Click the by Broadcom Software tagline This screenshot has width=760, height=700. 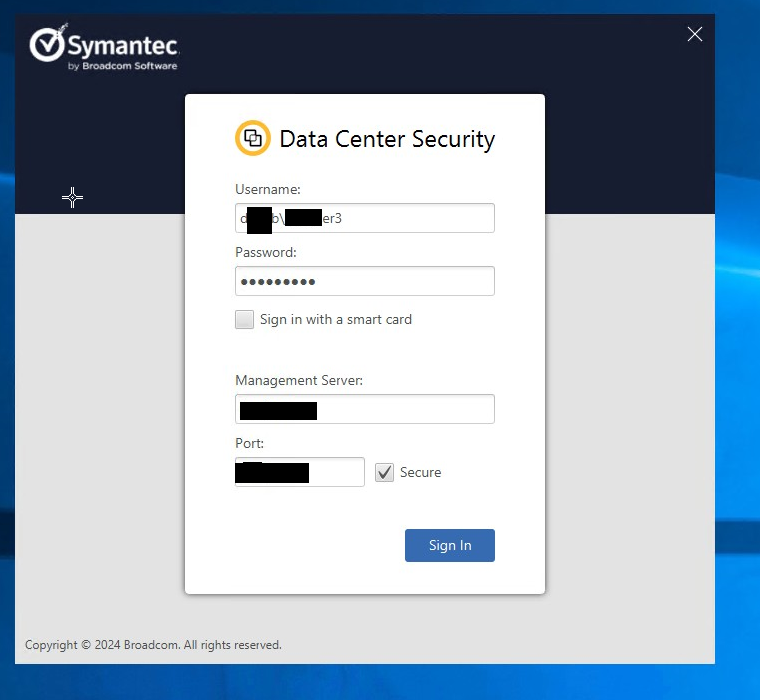click(123, 66)
